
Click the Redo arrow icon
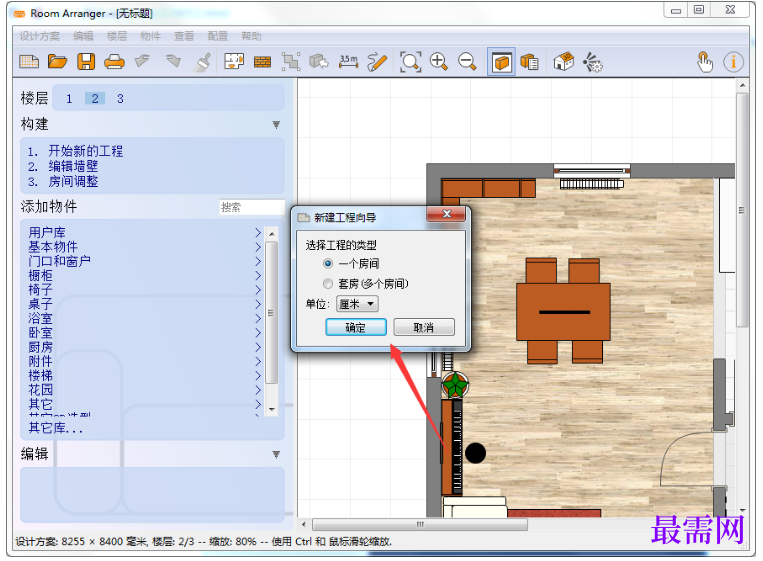click(173, 62)
